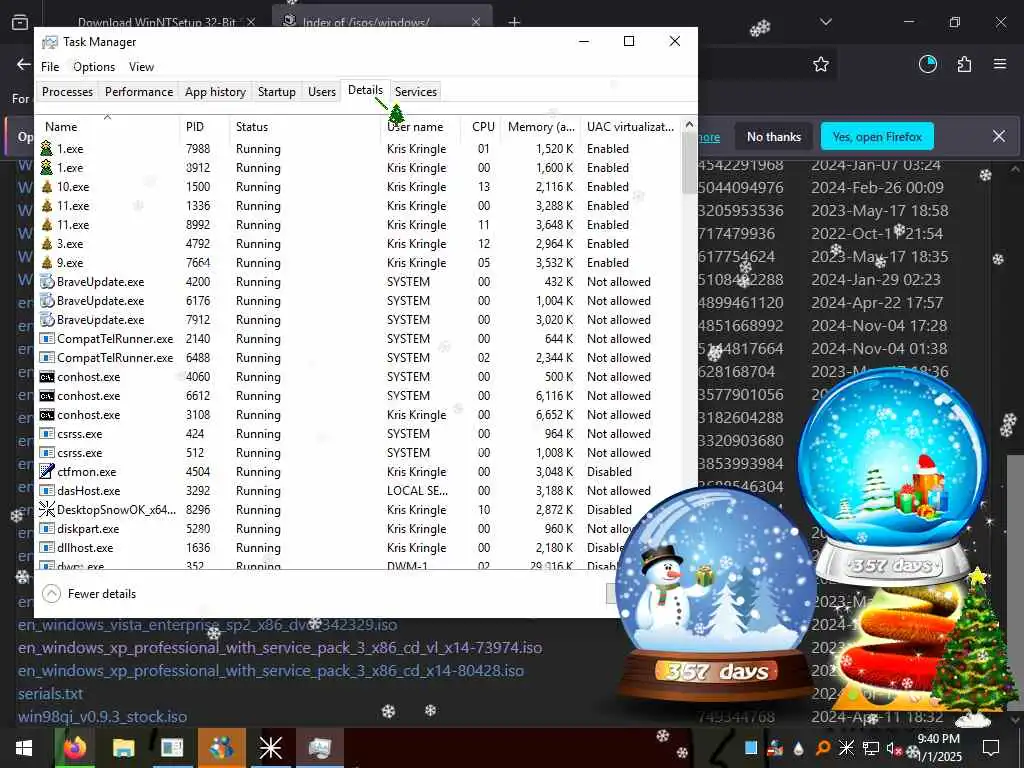Viewport: 1024px width, 768px height.
Task: Select the dllhost.exe process icon
Action: 46,547
